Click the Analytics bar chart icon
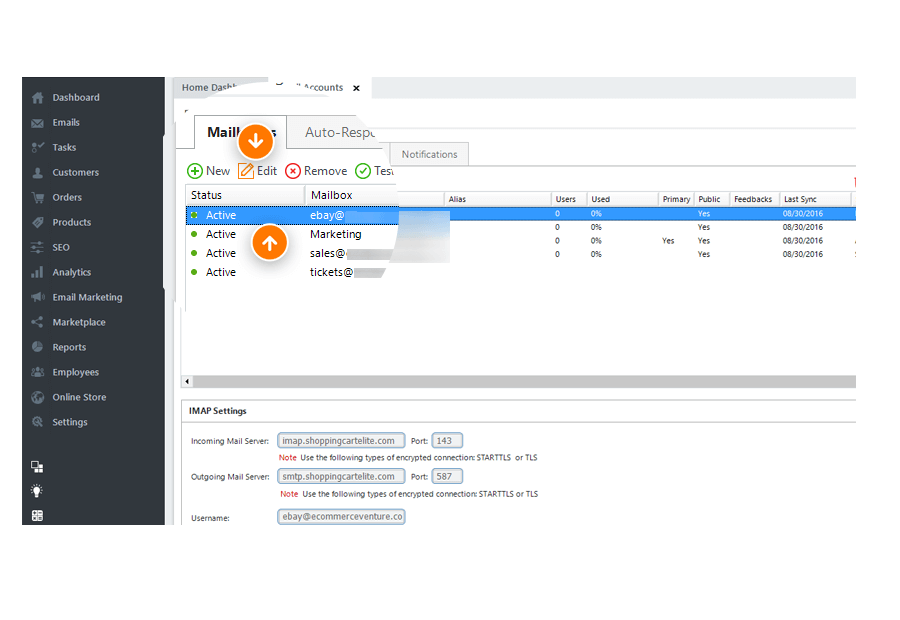The height and width of the screenshot is (620, 900). [37, 272]
